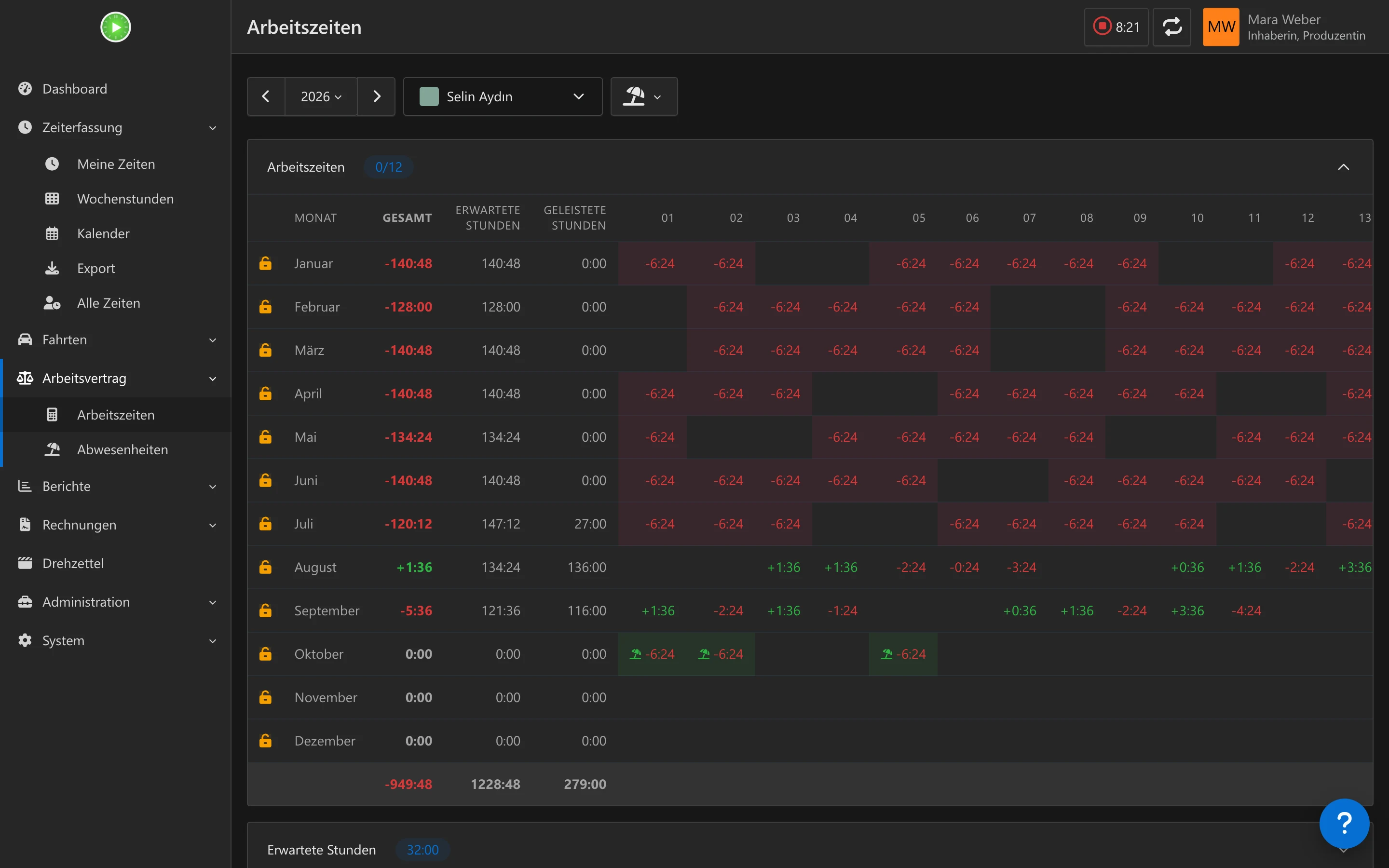This screenshot has height=868, width=1389.
Task: Toggle lock for März row
Action: 265,350
